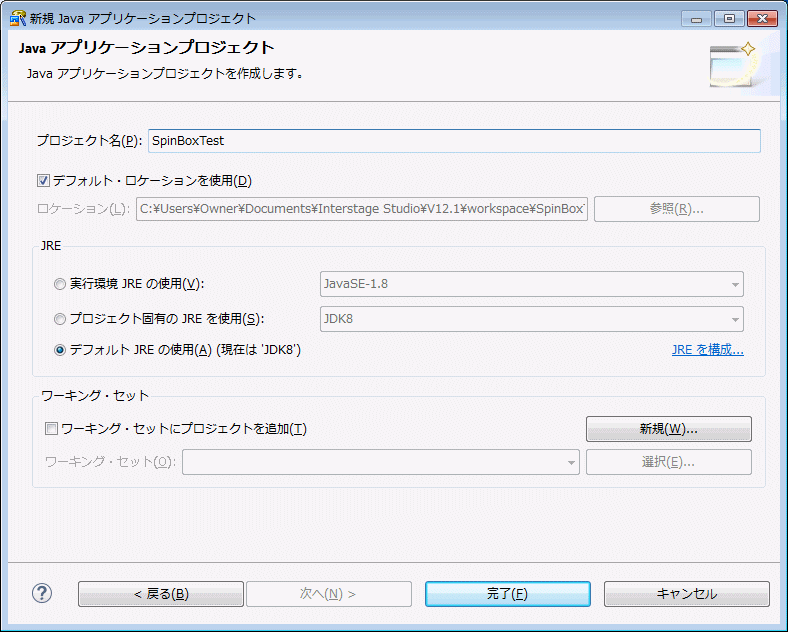This screenshot has height=632, width=788.
Task: Click the プロジェクト名 text field
Action: point(454,141)
